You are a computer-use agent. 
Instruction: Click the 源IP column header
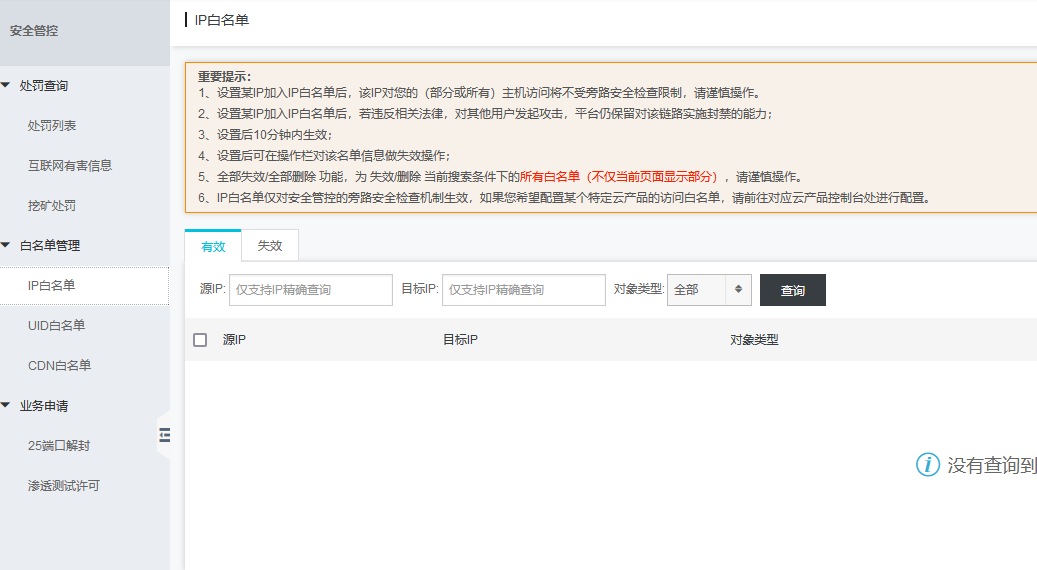click(234, 340)
